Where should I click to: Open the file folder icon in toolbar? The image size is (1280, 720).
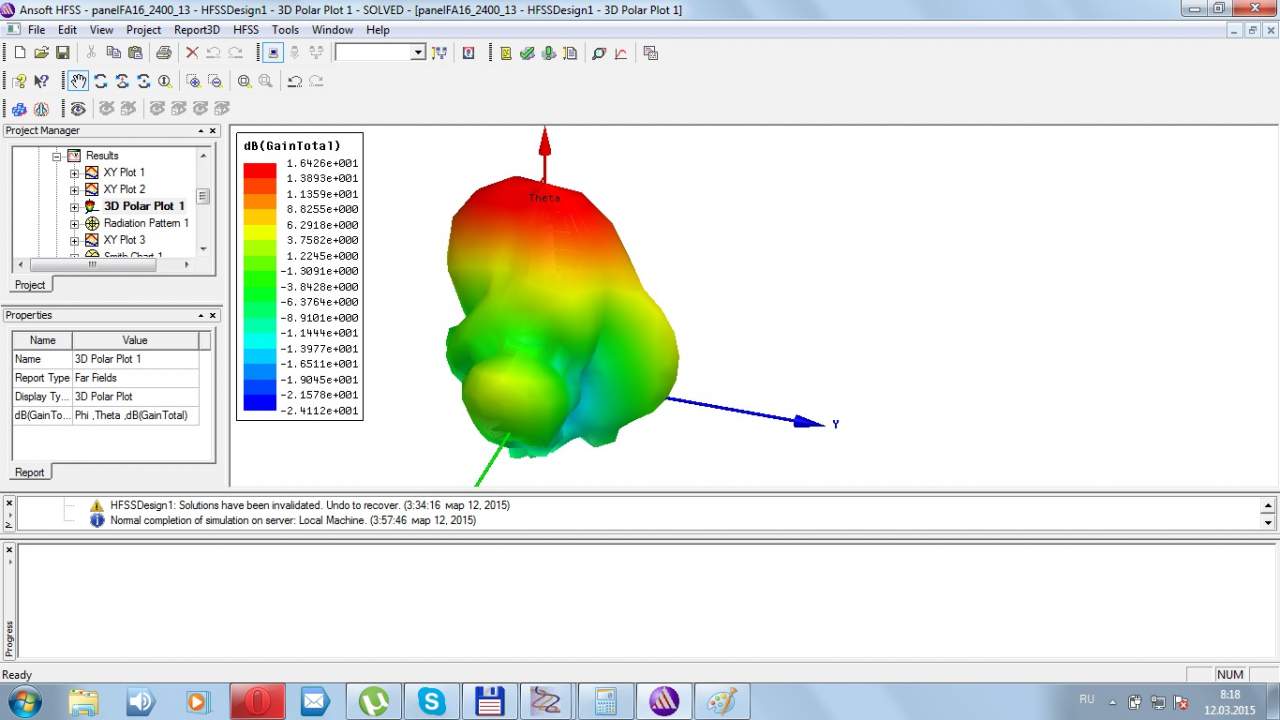click(41, 53)
